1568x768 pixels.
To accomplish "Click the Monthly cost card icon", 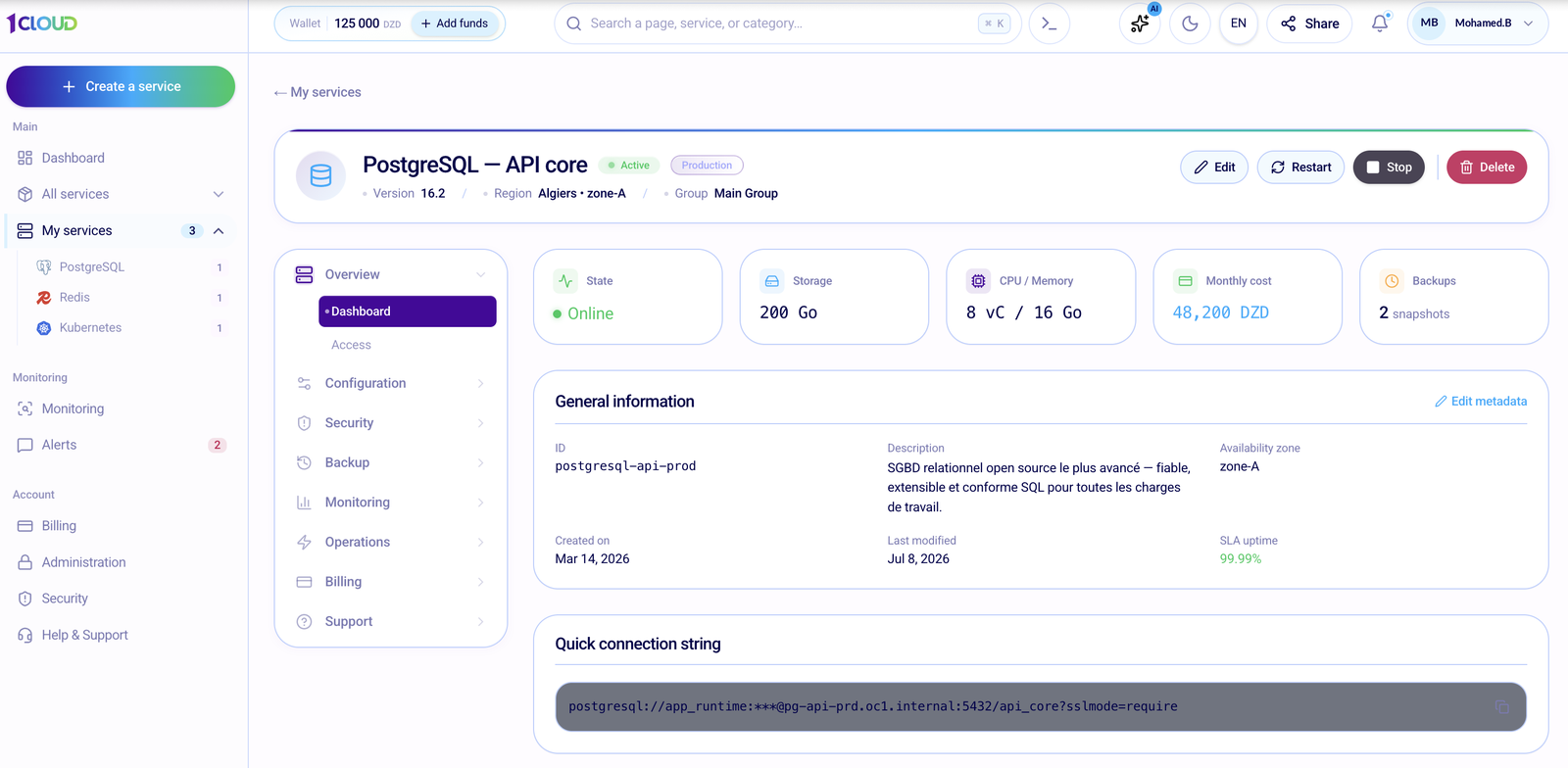I will pyautogui.click(x=1185, y=281).
